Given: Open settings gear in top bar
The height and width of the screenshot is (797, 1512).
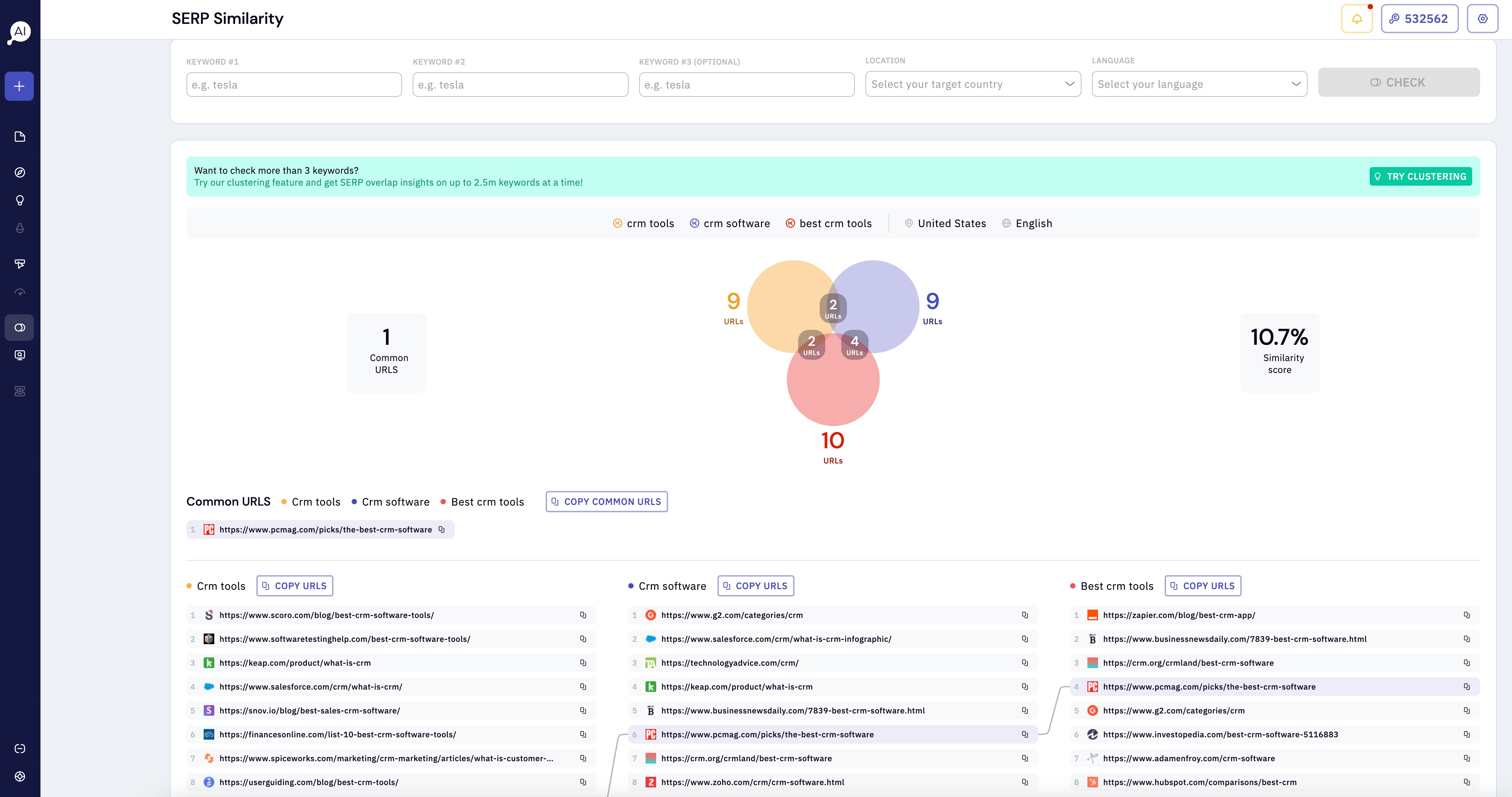Looking at the screenshot, I should [x=1482, y=19].
